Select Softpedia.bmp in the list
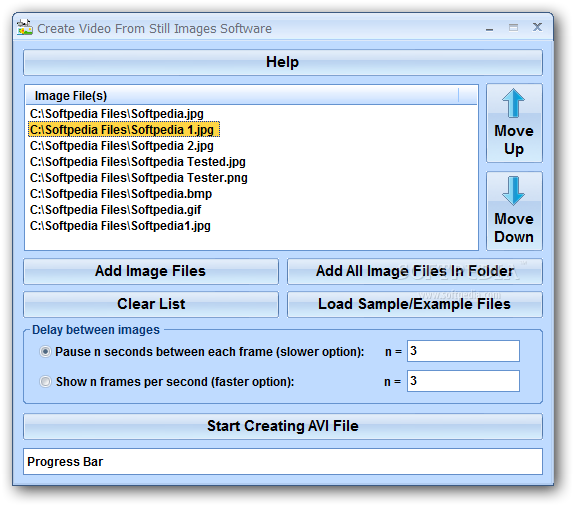Viewport: 574px width, 506px height. (x=121, y=194)
